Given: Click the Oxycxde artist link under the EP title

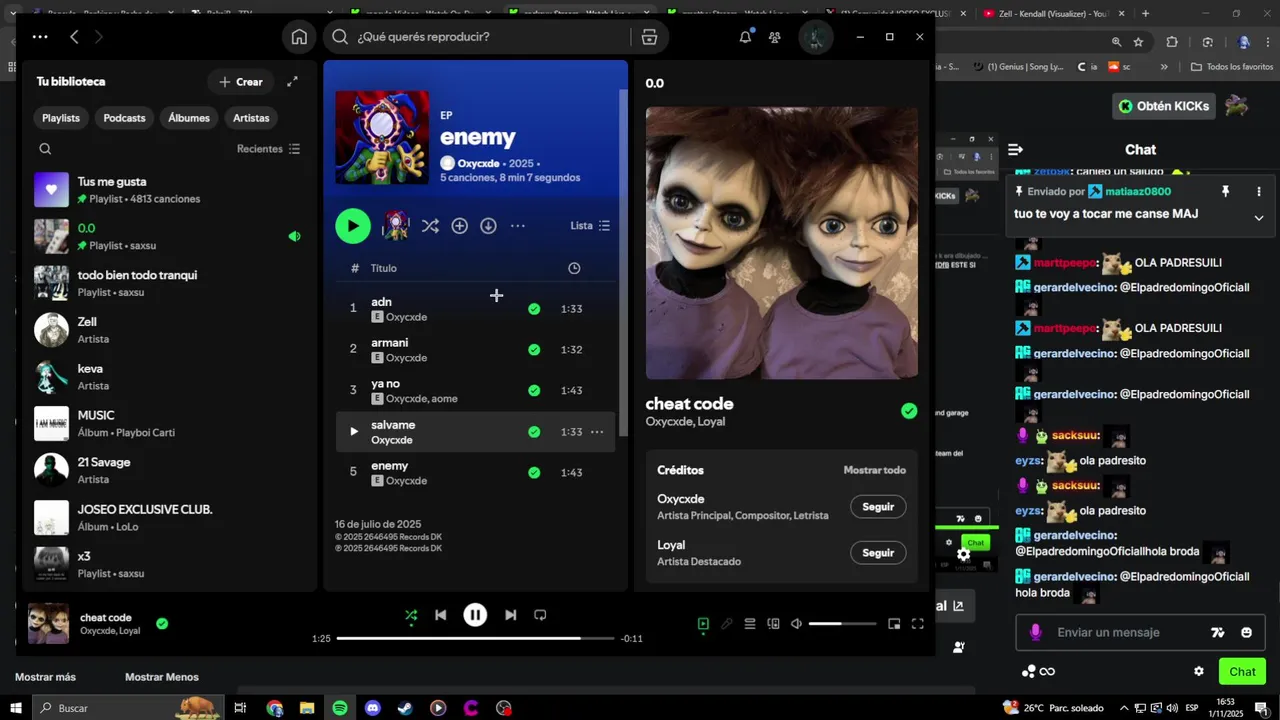Looking at the screenshot, I should tap(478, 163).
